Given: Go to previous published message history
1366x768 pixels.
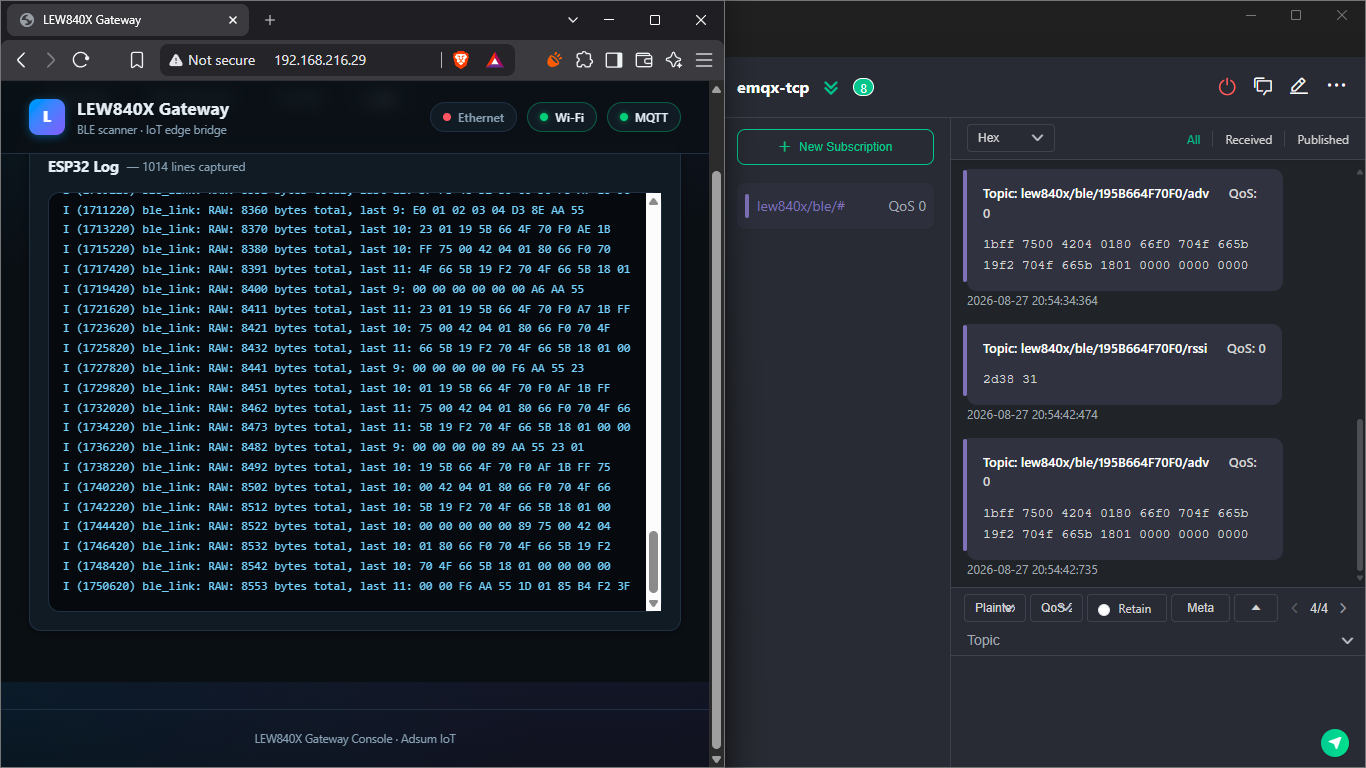Looking at the screenshot, I should click(x=1295, y=608).
